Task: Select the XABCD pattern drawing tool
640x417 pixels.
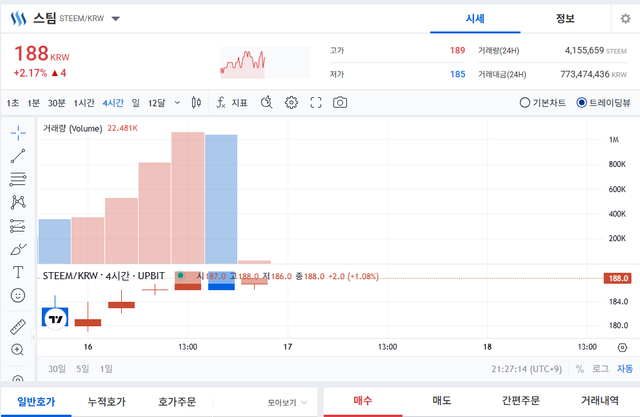Action: 18,202
